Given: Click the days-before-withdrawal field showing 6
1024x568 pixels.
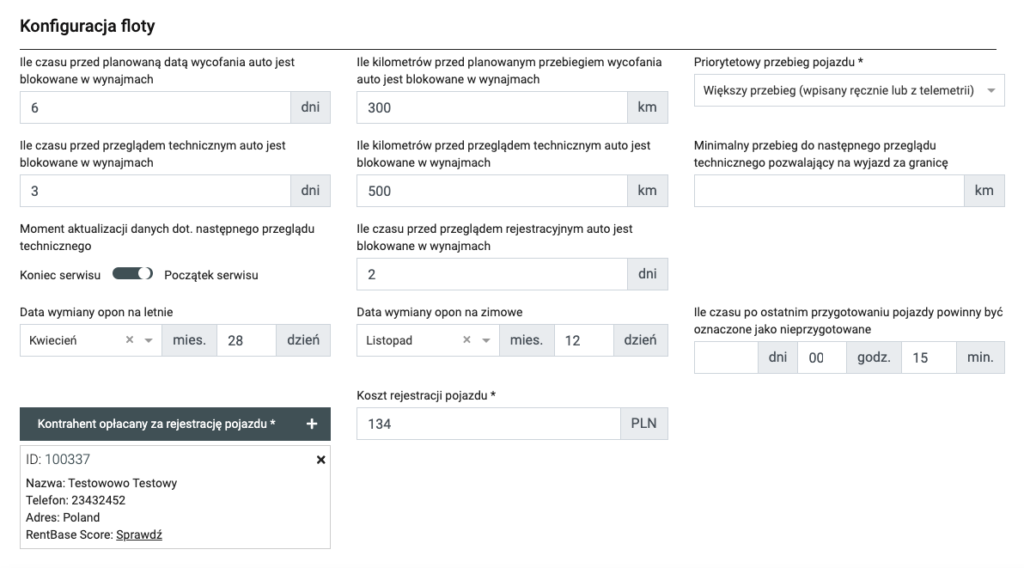Looking at the screenshot, I should (x=155, y=107).
